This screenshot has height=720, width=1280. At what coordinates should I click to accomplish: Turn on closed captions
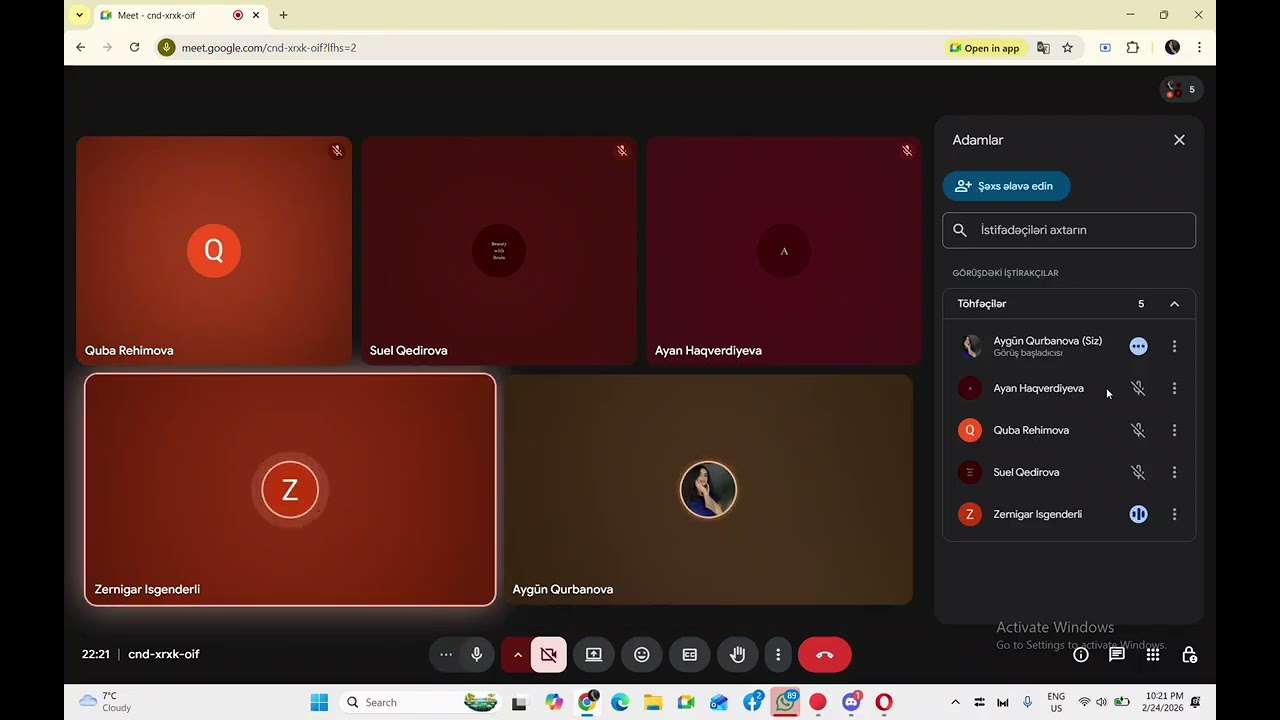click(690, 655)
